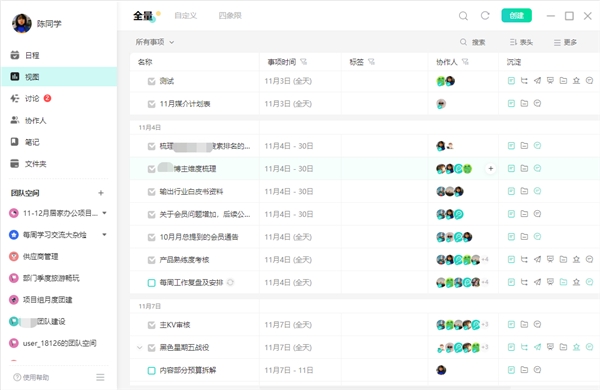Switch to the 四象限 tab
600x390 pixels.
pos(230,16)
